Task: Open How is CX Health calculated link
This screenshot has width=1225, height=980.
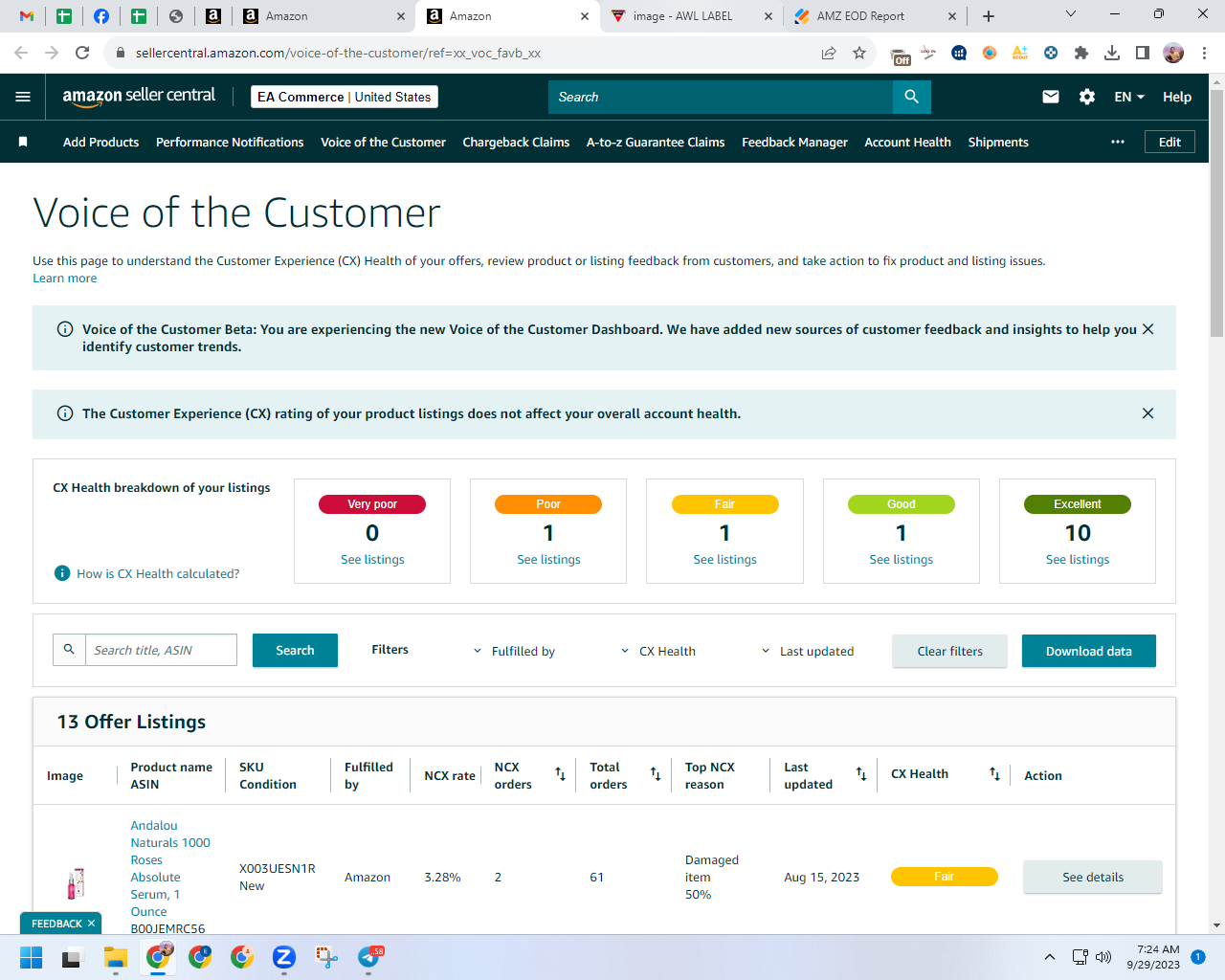Action: click(158, 574)
